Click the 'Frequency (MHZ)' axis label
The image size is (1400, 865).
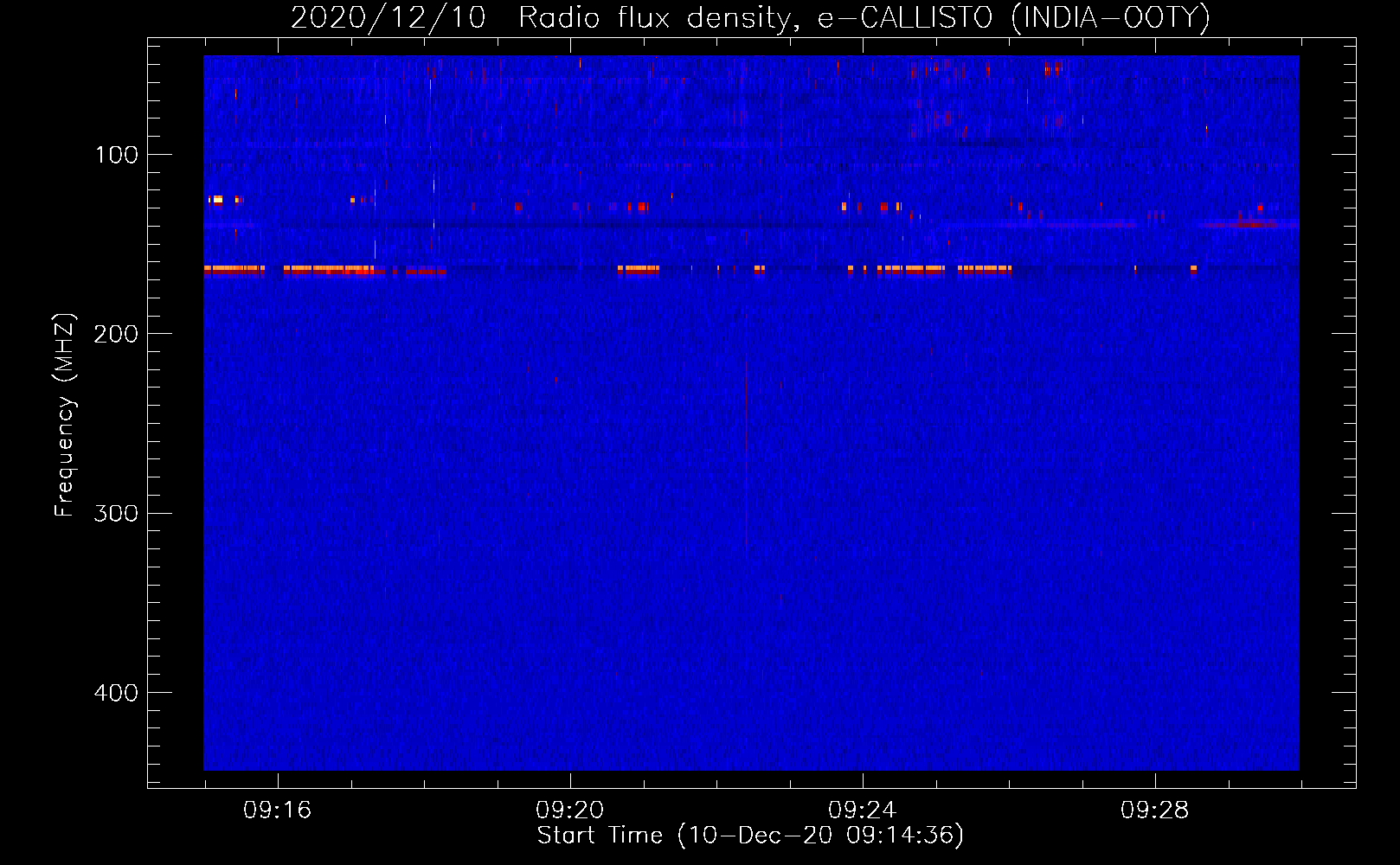(x=65, y=415)
